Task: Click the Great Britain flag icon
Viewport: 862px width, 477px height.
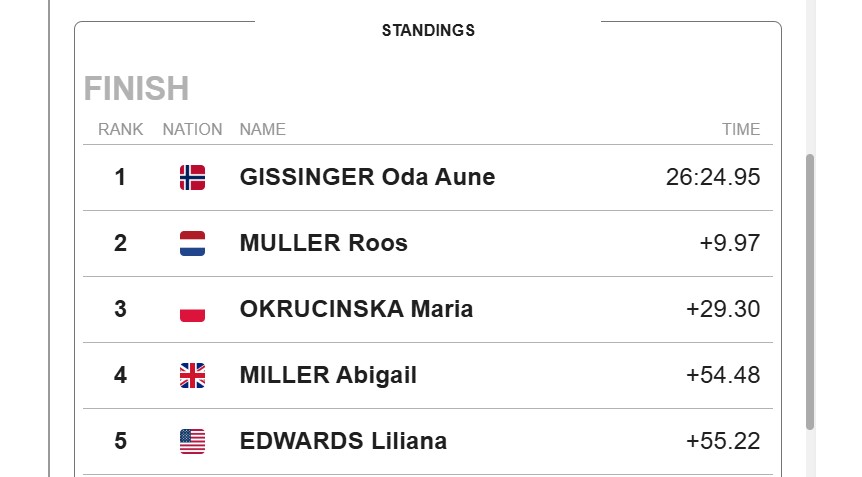Action: [x=192, y=375]
